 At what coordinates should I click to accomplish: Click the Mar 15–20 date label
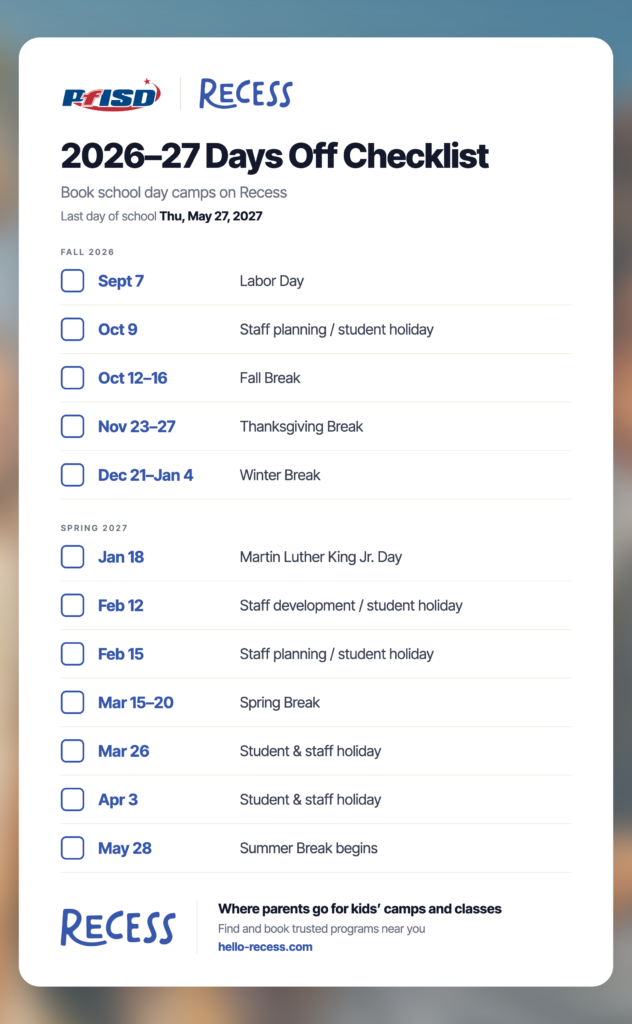coord(136,703)
